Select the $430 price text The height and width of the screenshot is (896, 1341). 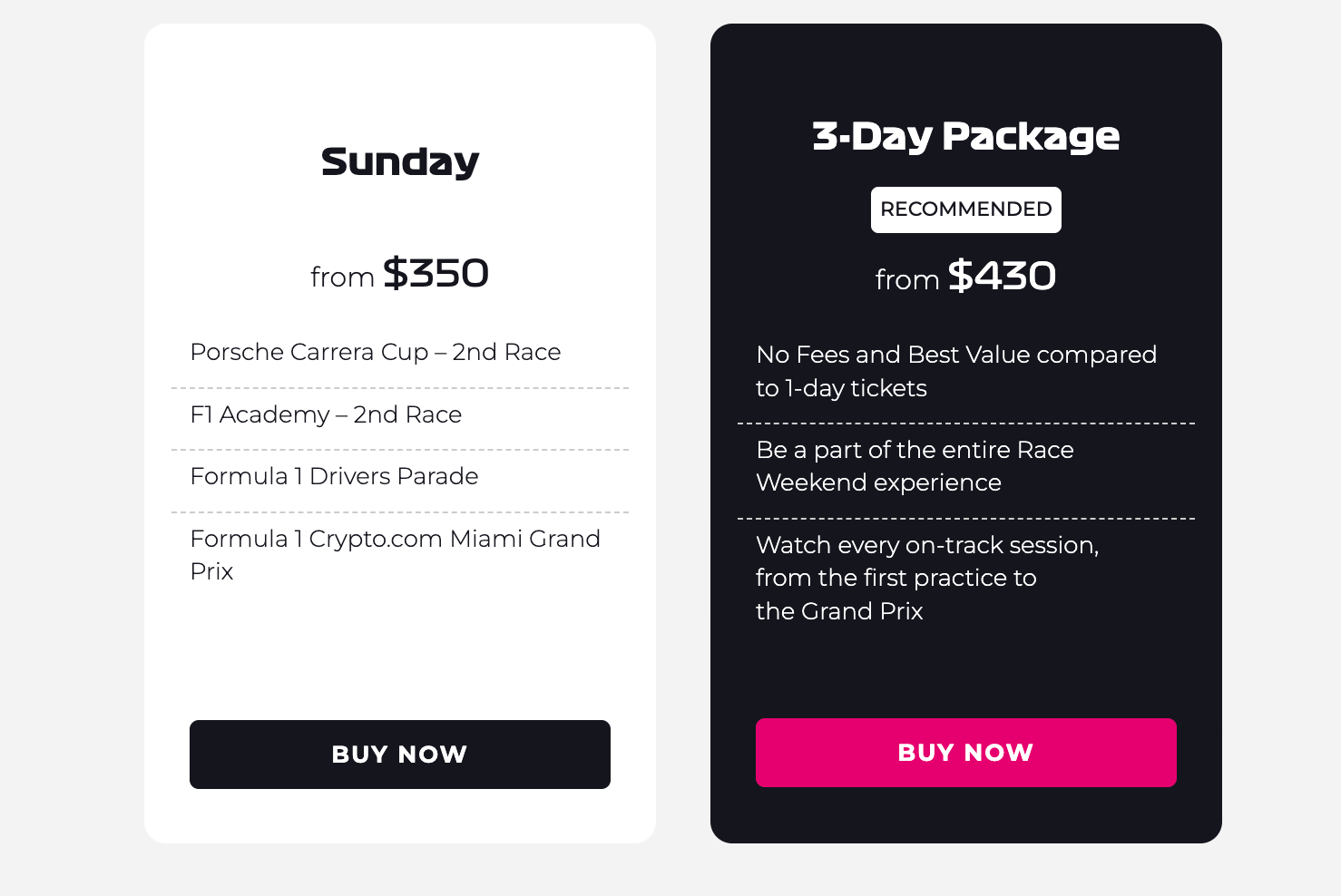[x=1002, y=277]
